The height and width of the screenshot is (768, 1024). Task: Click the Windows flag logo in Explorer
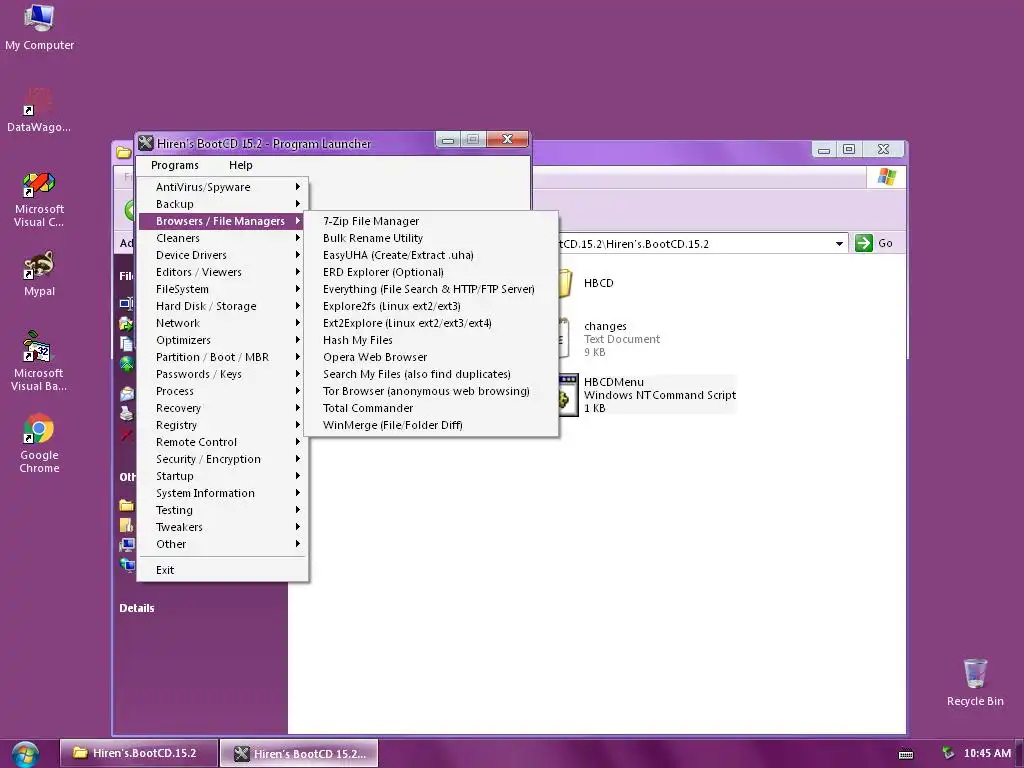pyautogui.click(x=886, y=177)
